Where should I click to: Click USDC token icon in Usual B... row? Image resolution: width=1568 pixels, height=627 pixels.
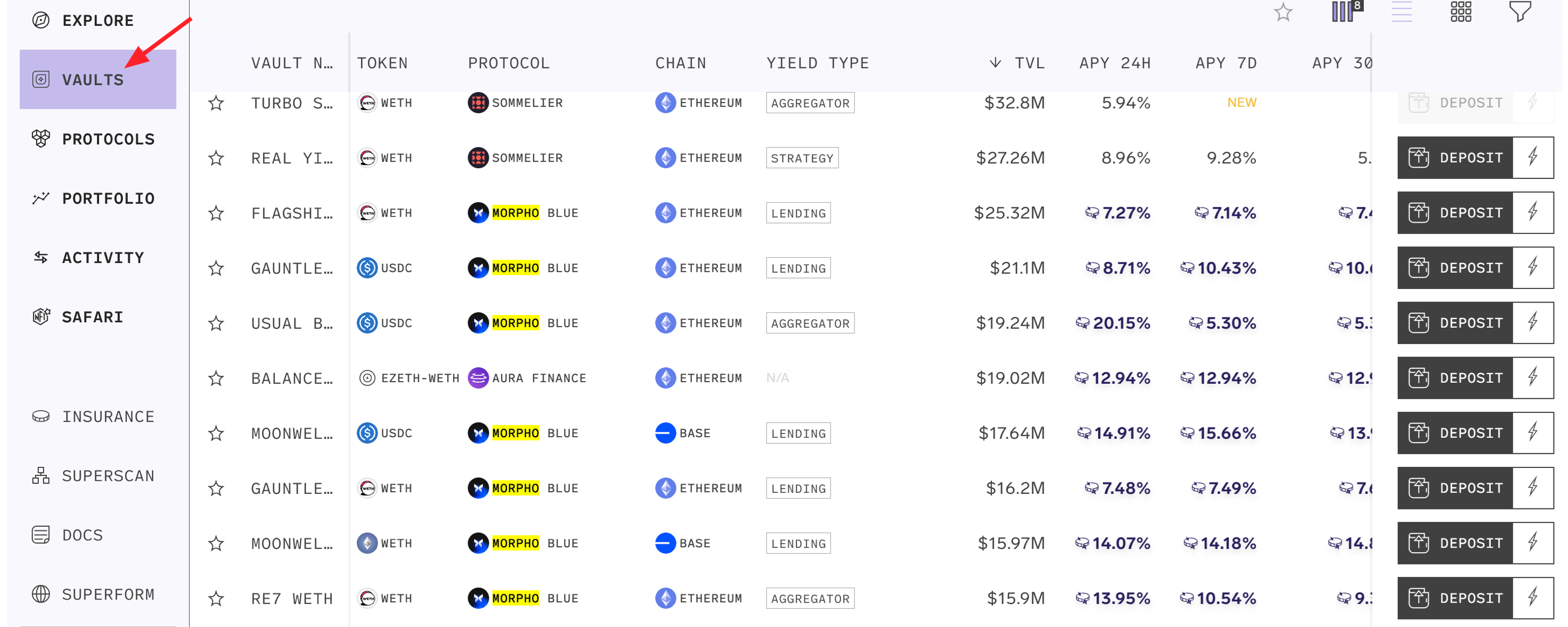(367, 323)
